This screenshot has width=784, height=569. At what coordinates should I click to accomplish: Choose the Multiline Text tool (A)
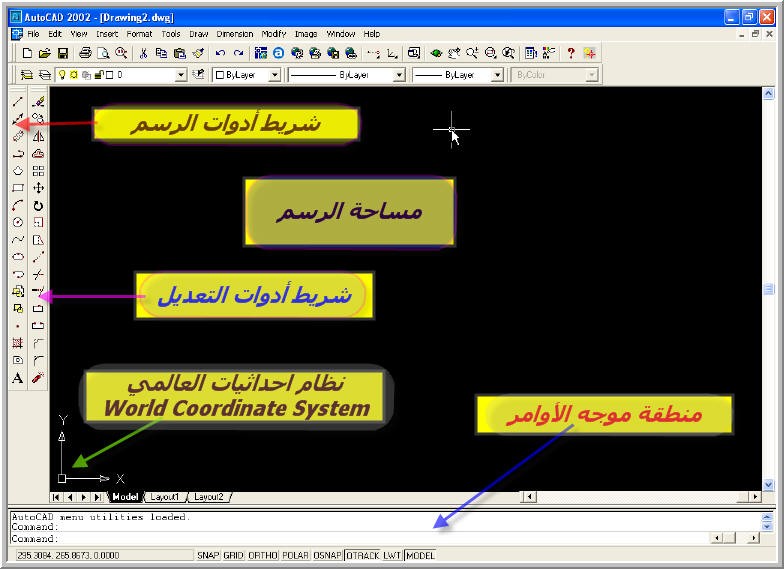coord(18,378)
